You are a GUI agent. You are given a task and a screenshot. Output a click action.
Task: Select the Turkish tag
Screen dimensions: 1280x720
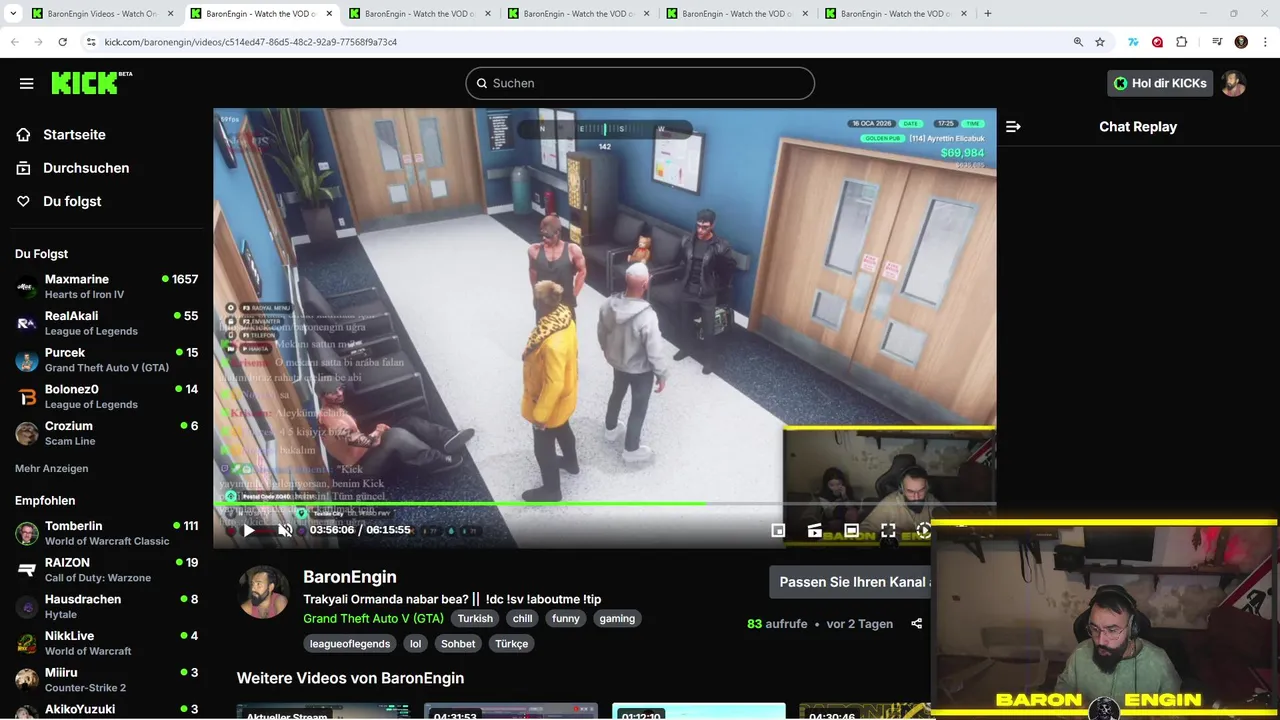475,618
